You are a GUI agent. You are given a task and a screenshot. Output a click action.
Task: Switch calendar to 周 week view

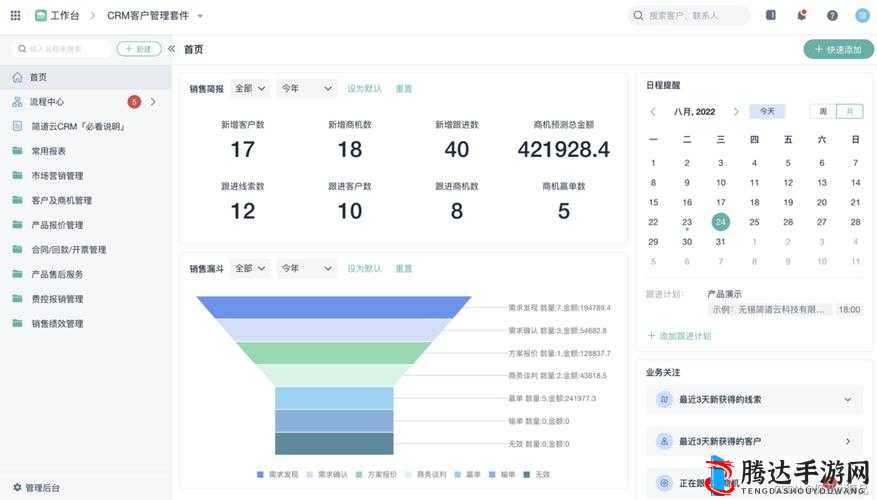pos(823,111)
